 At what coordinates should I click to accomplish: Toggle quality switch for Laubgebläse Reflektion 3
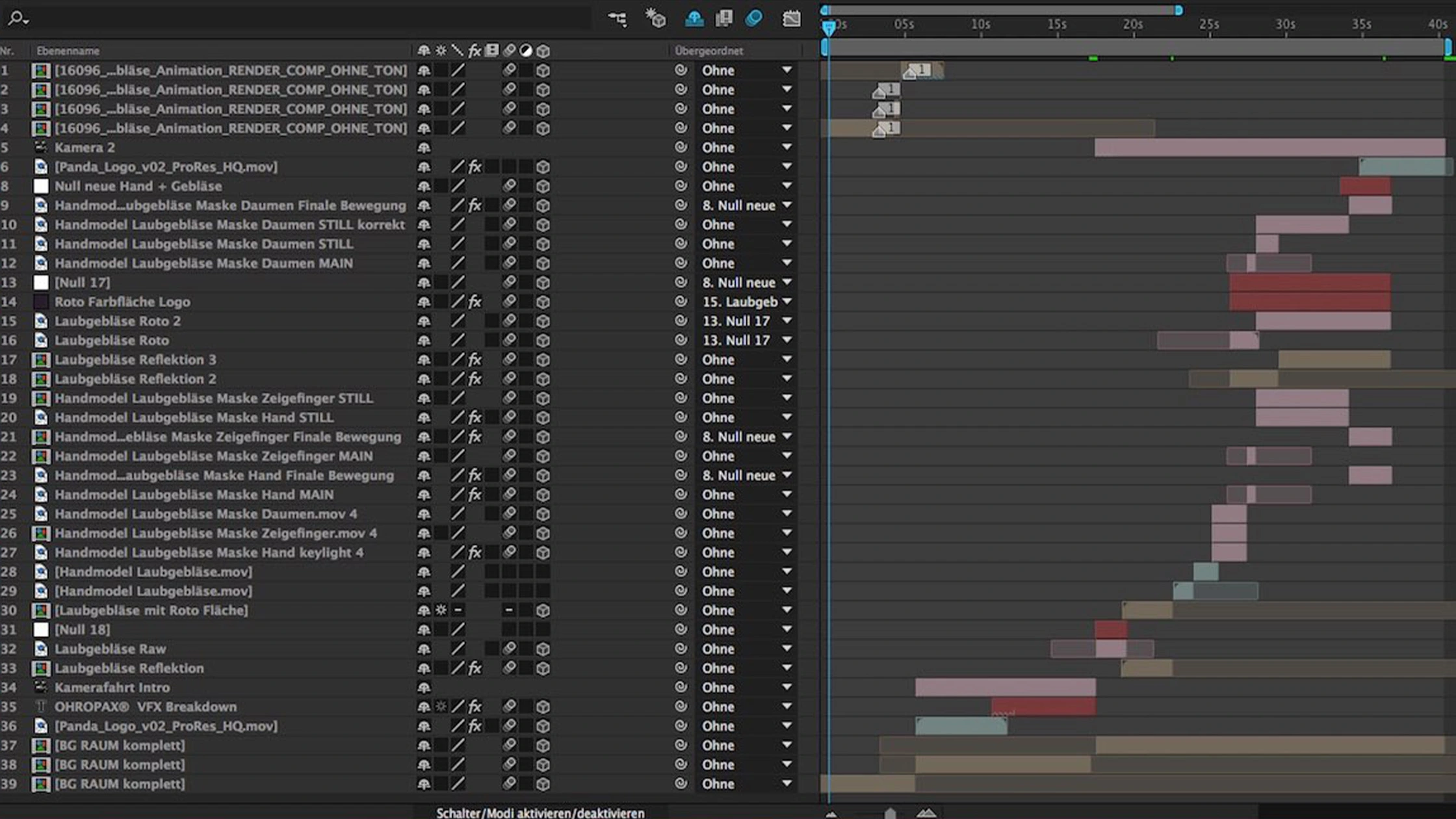[458, 359]
